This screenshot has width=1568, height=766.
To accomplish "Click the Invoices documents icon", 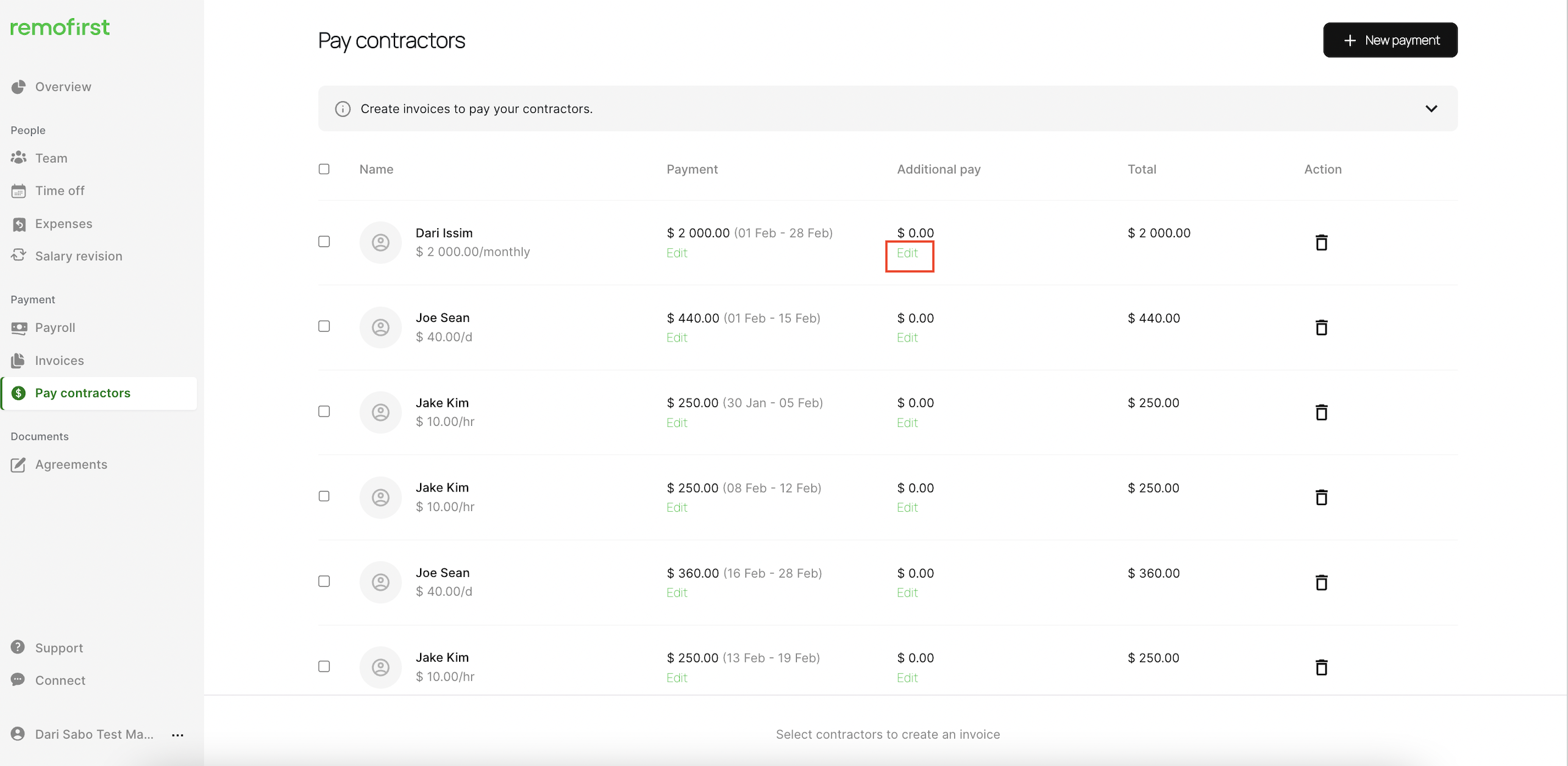I will pyautogui.click(x=18, y=360).
